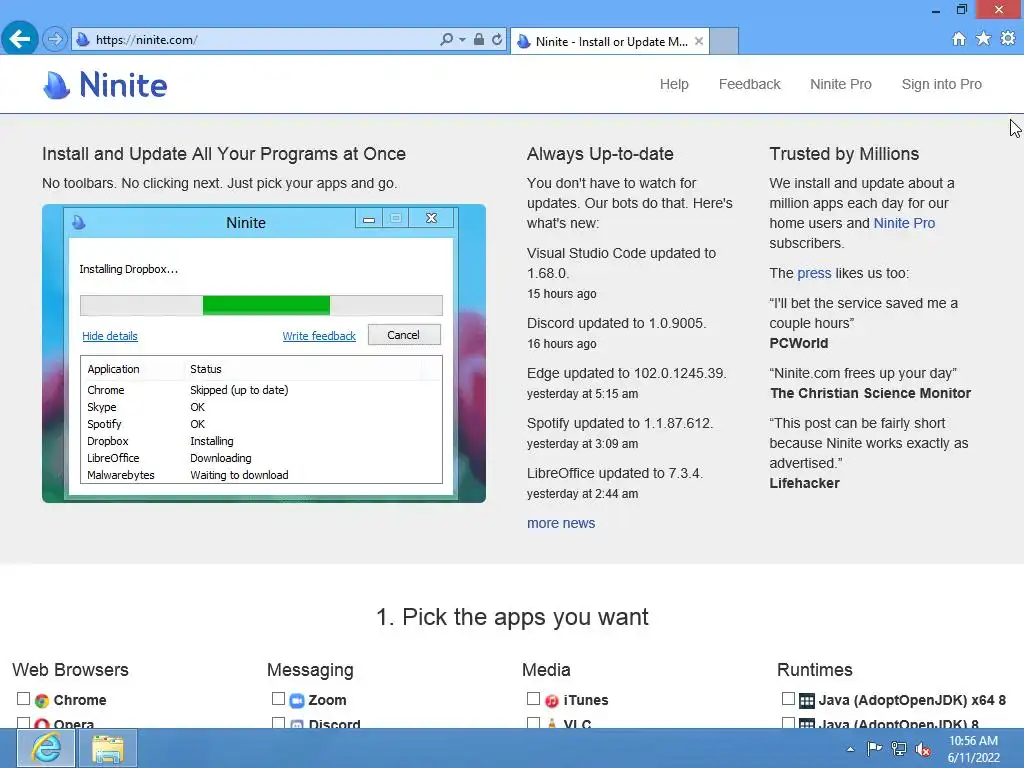The height and width of the screenshot is (768, 1024).
Task: Open the browser Tools gear icon
Action: pos(1008,39)
